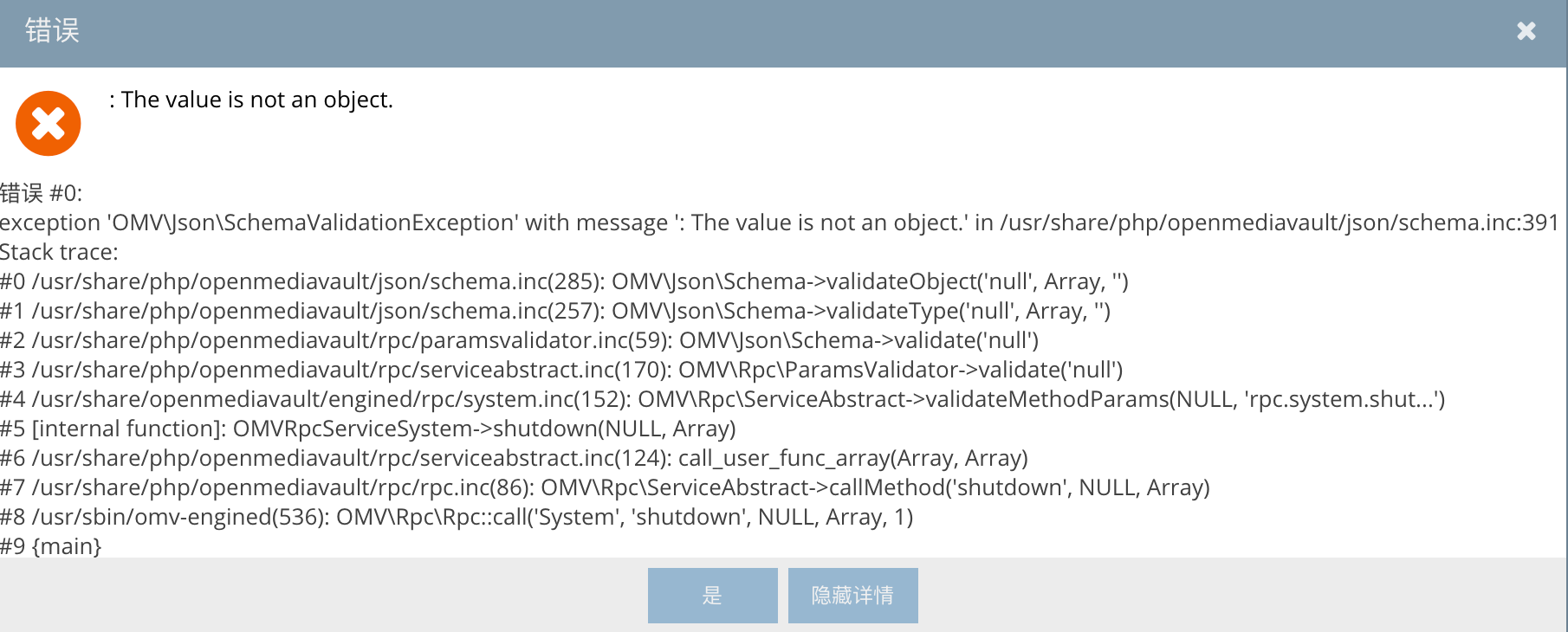1568x632 pixels.
Task: Select stack line #6 call_user_func_array
Action: (515, 458)
